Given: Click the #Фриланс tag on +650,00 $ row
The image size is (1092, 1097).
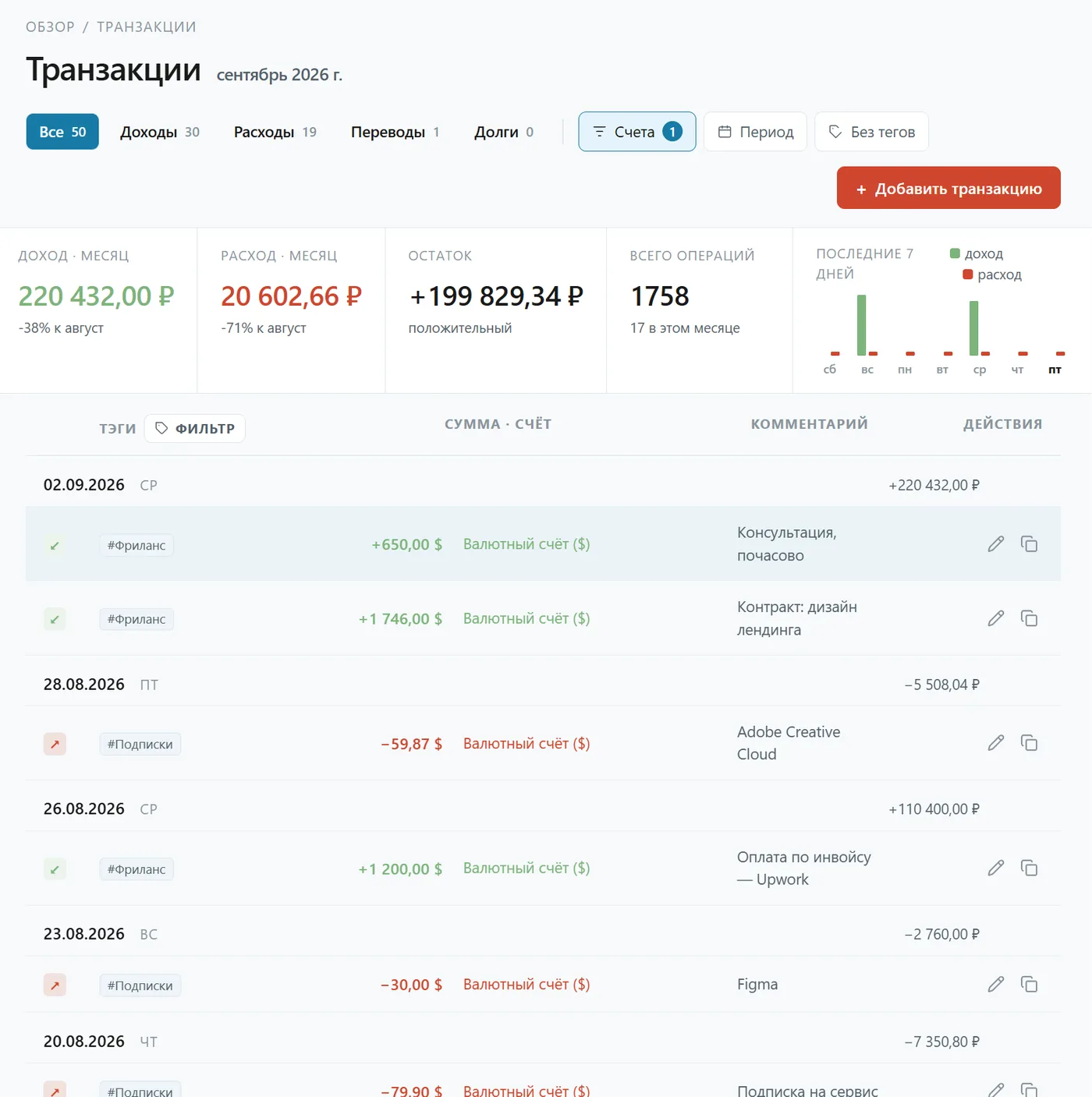Looking at the screenshot, I should [x=136, y=545].
